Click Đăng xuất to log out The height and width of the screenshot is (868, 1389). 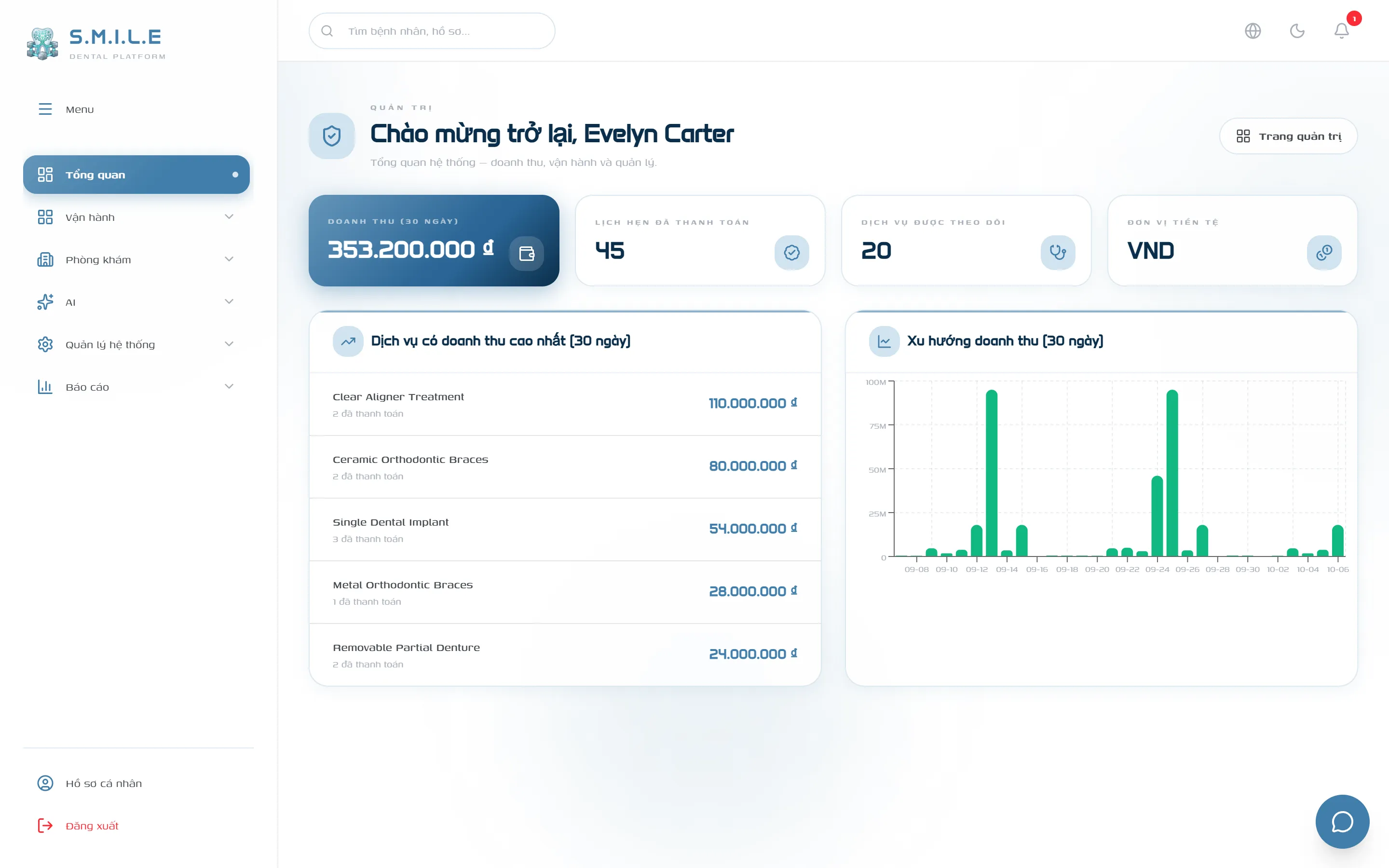click(x=136, y=826)
